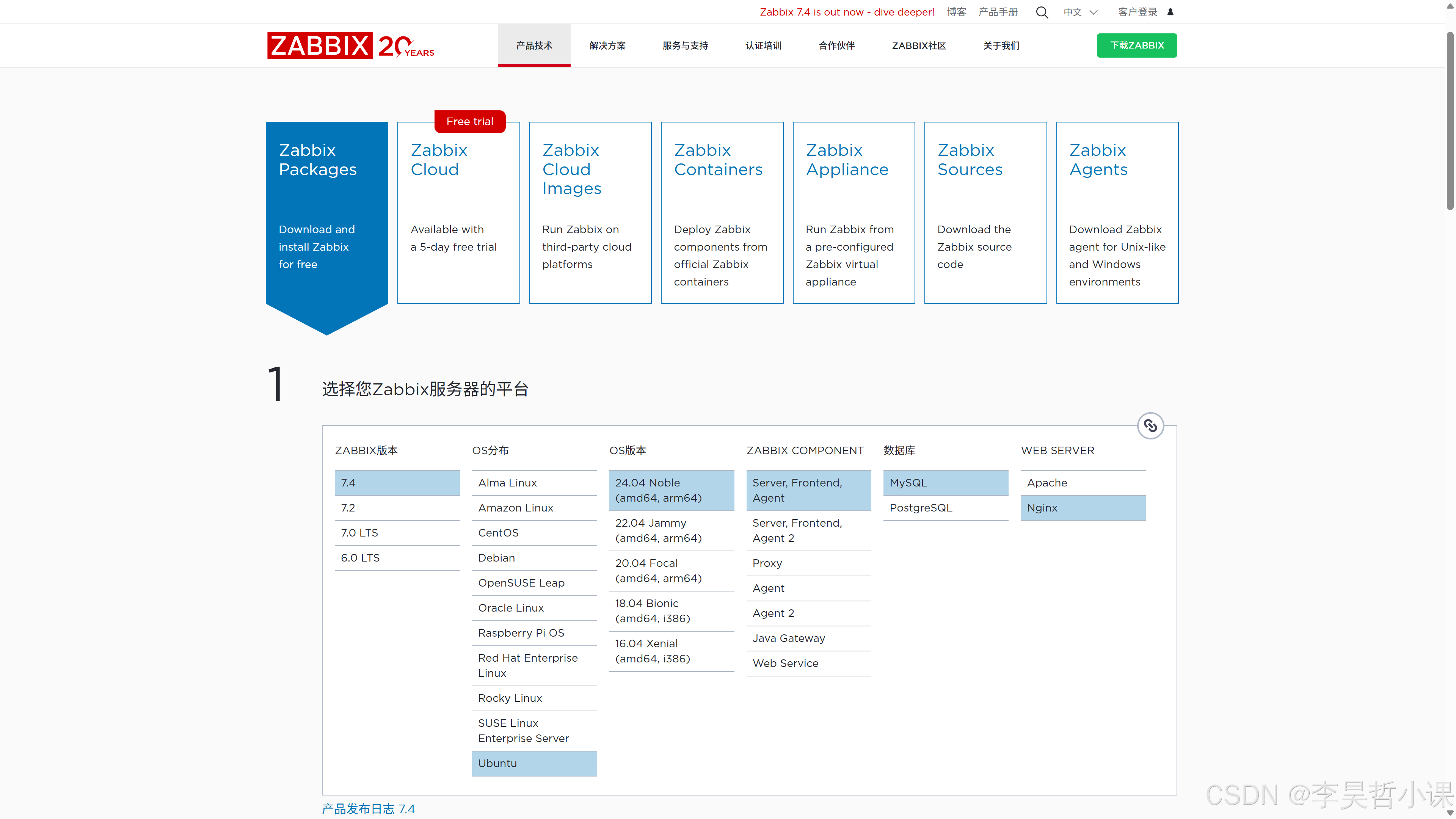Choose MySQL database
Viewport: 1456px width, 819px height.
(946, 483)
